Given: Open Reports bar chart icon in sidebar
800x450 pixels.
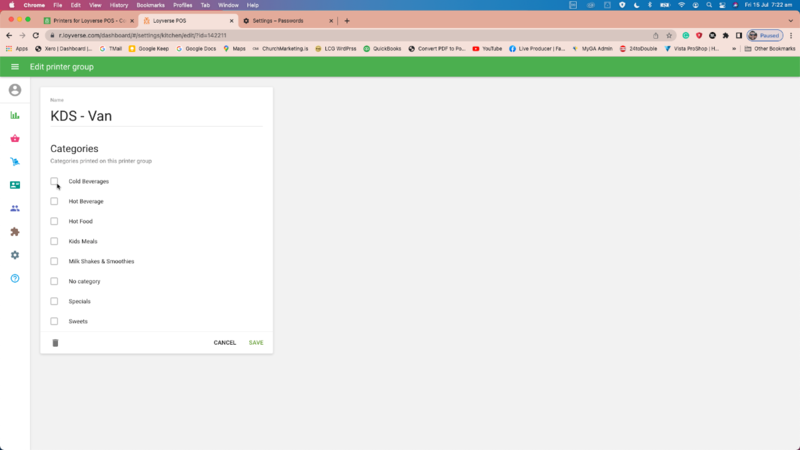Looking at the screenshot, I should 15,115.
